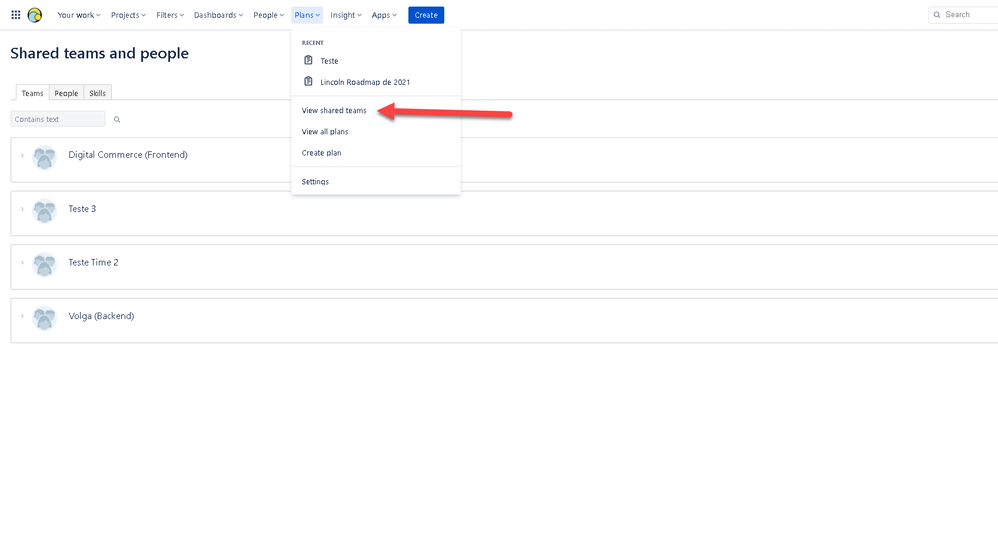Viewport: 998px width, 551px height.
Task: Expand the Volga (Backend) team row
Action: point(22,316)
